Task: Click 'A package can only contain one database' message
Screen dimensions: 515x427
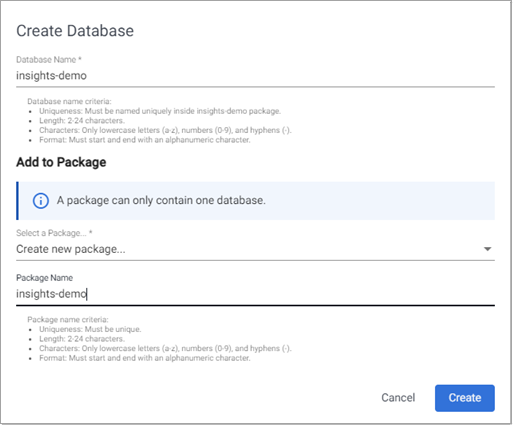Action: [161, 200]
